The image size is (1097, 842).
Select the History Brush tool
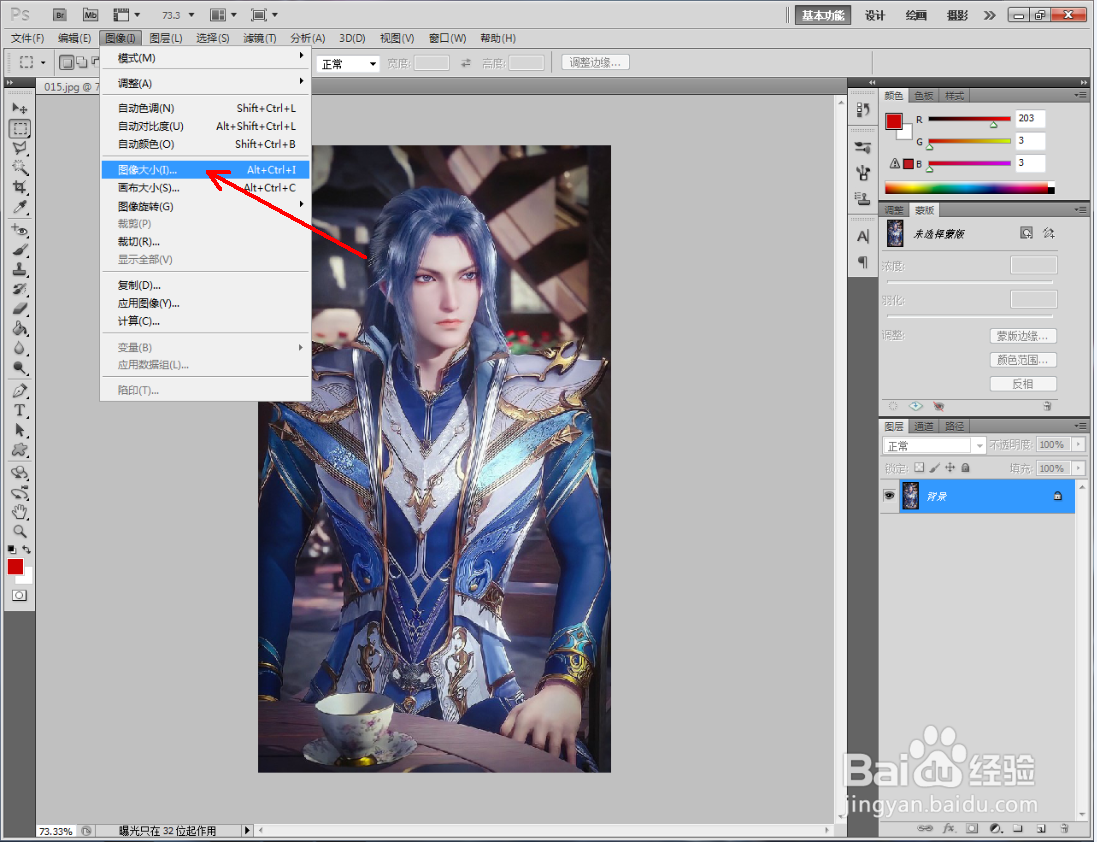click(x=20, y=289)
